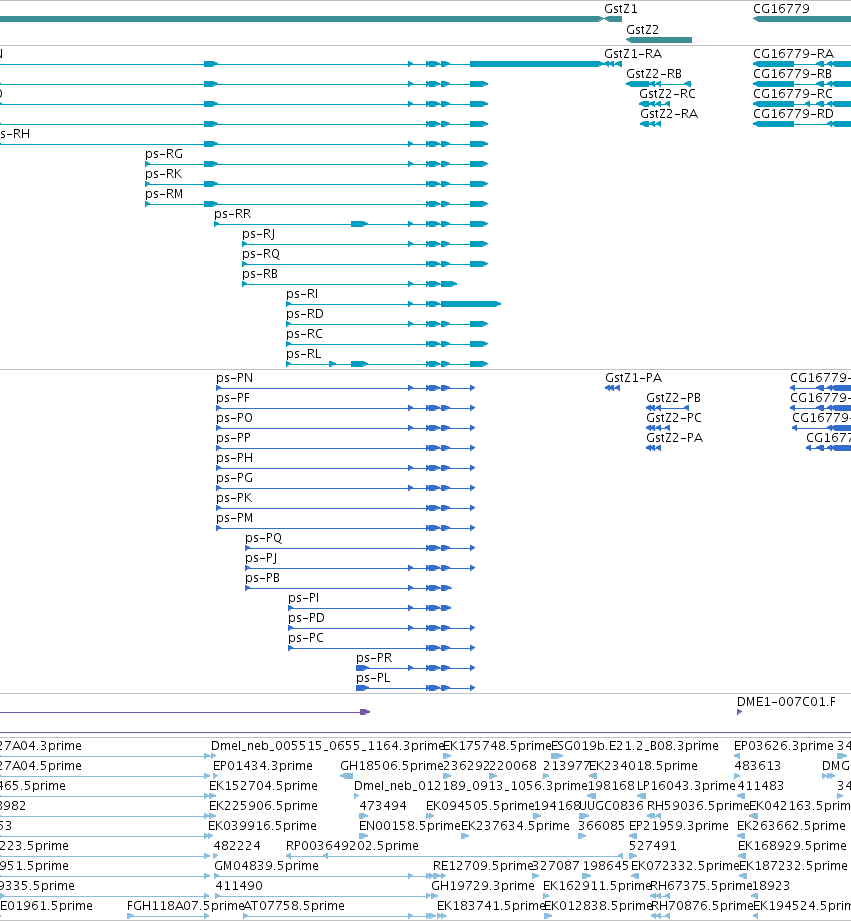Click protein label GstZ1-PA
Image resolution: width=851 pixels, height=921 pixels.
click(x=634, y=378)
